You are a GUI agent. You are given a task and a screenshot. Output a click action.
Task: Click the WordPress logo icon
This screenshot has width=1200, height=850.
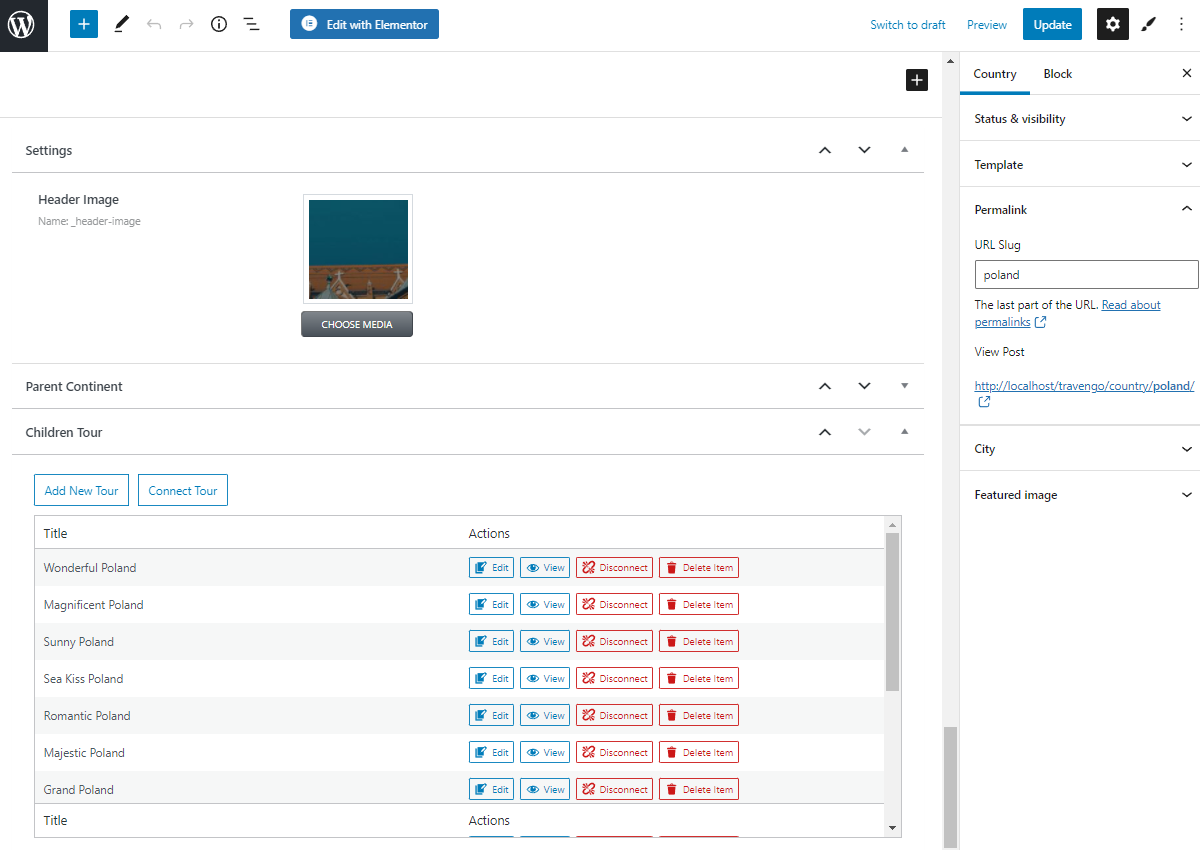click(22, 25)
